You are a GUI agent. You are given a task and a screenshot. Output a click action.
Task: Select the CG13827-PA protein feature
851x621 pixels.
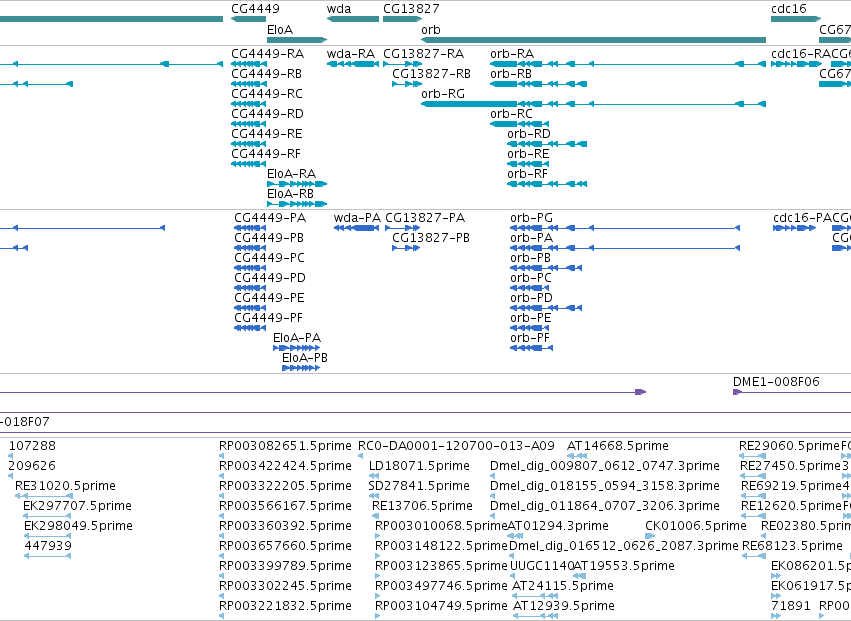(x=403, y=228)
